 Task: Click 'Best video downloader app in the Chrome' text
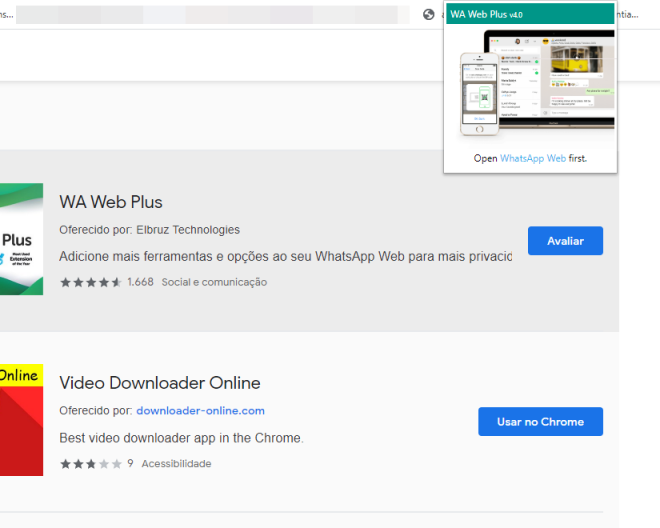pos(181,438)
